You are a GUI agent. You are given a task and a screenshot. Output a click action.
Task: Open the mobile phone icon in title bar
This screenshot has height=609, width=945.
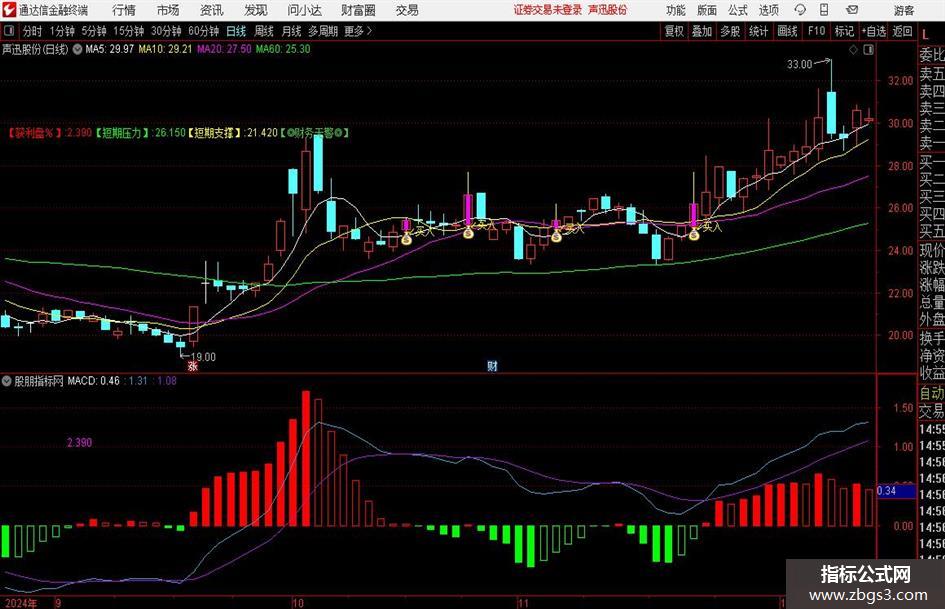pyautogui.click(x=824, y=10)
